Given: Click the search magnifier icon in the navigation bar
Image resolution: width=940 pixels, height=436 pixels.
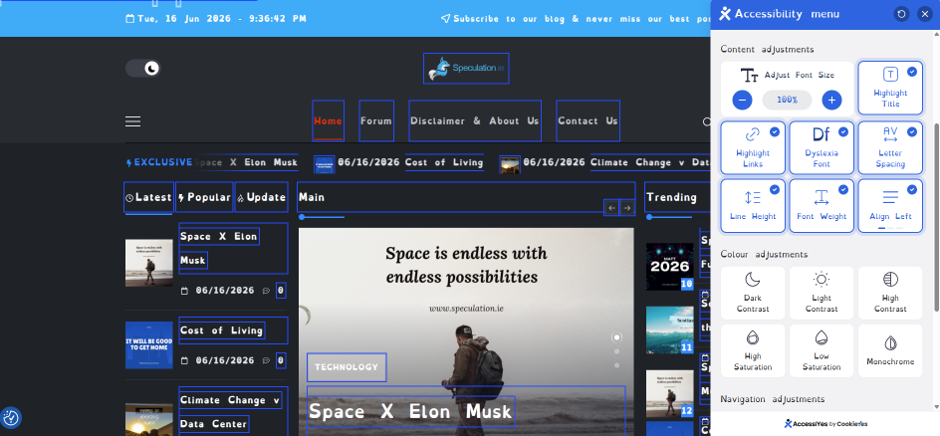Looking at the screenshot, I should point(707,122).
